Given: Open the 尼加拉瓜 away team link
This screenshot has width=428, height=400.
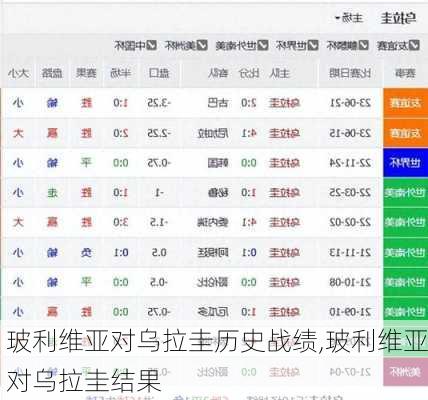Looking at the screenshot, I should pyautogui.click(x=213, y=133).
